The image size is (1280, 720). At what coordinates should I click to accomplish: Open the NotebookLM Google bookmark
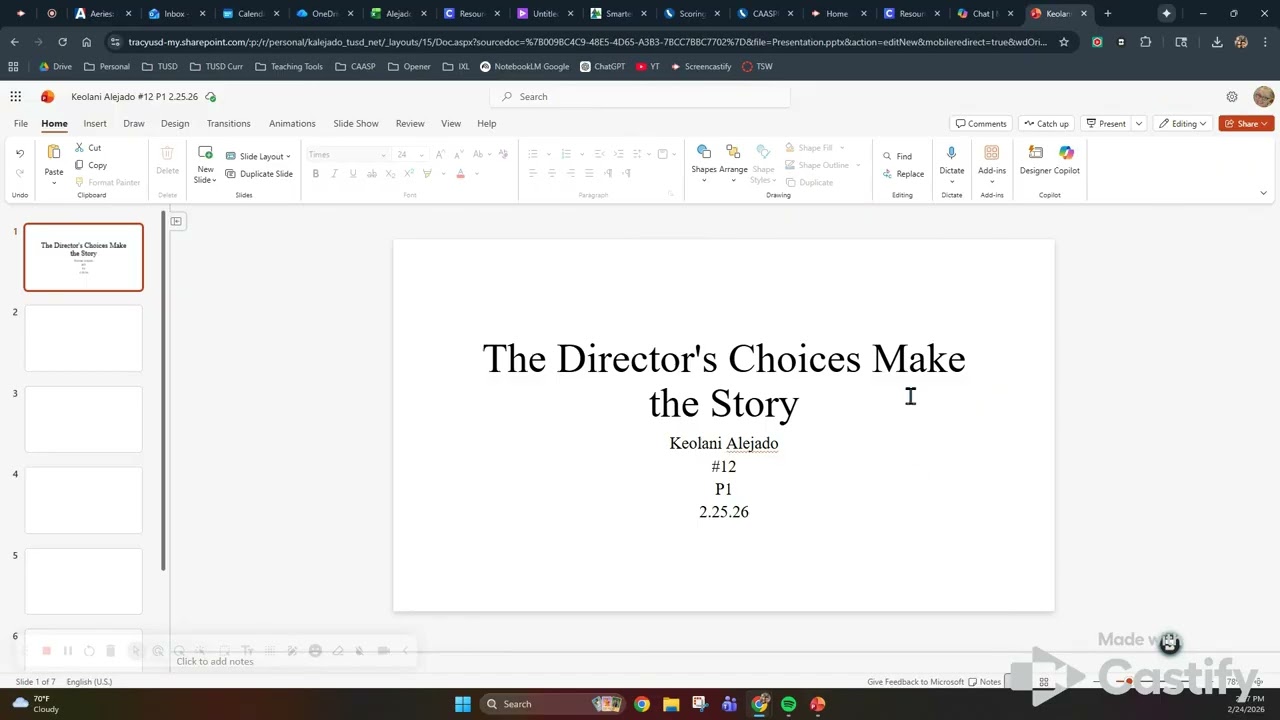point(524,66)
